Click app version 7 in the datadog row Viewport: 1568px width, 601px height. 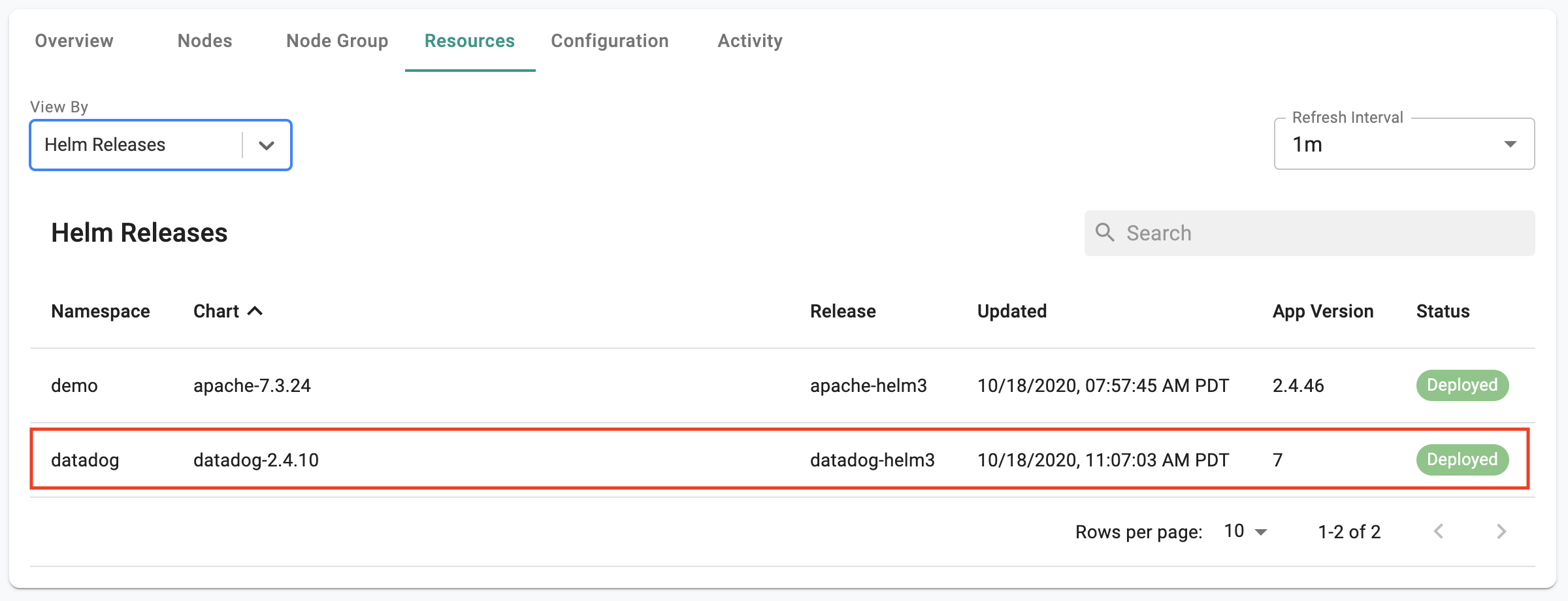pos(1278,460)
